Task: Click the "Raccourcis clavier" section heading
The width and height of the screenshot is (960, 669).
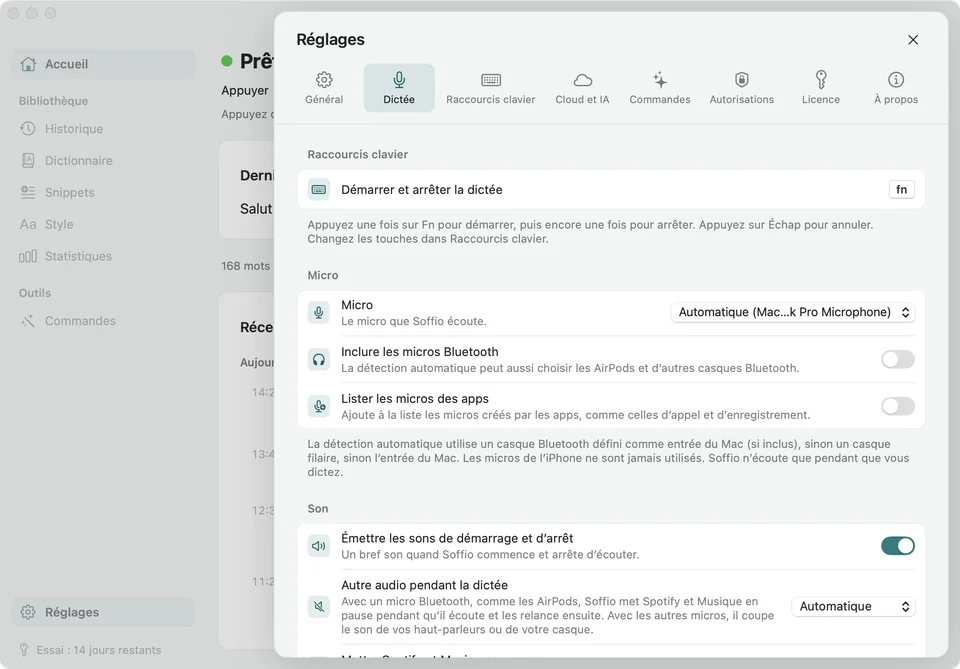Action: click(358, 154)
